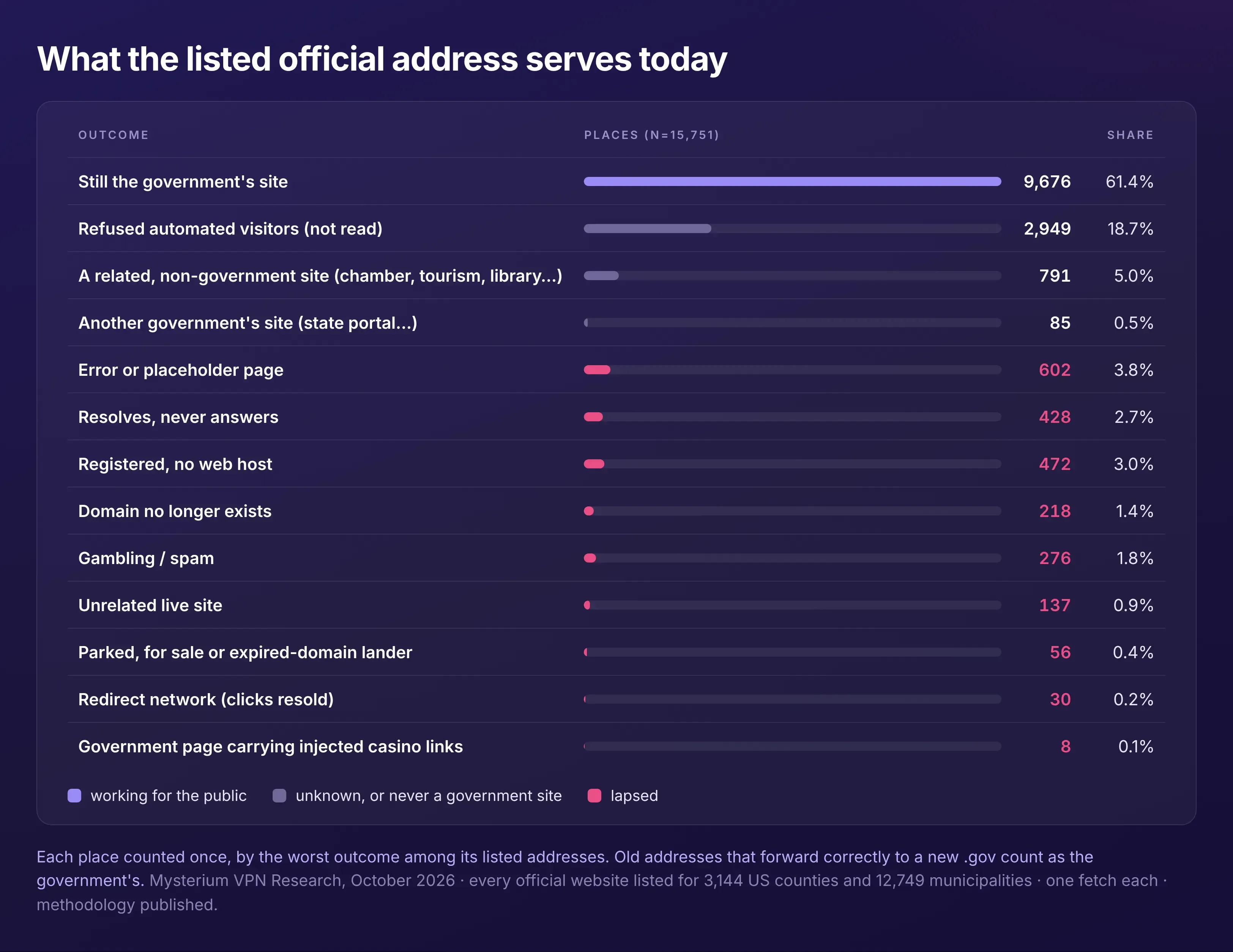
Task: Click the PLACES (N=15,751) column header
Action: (x=651, y=135)
